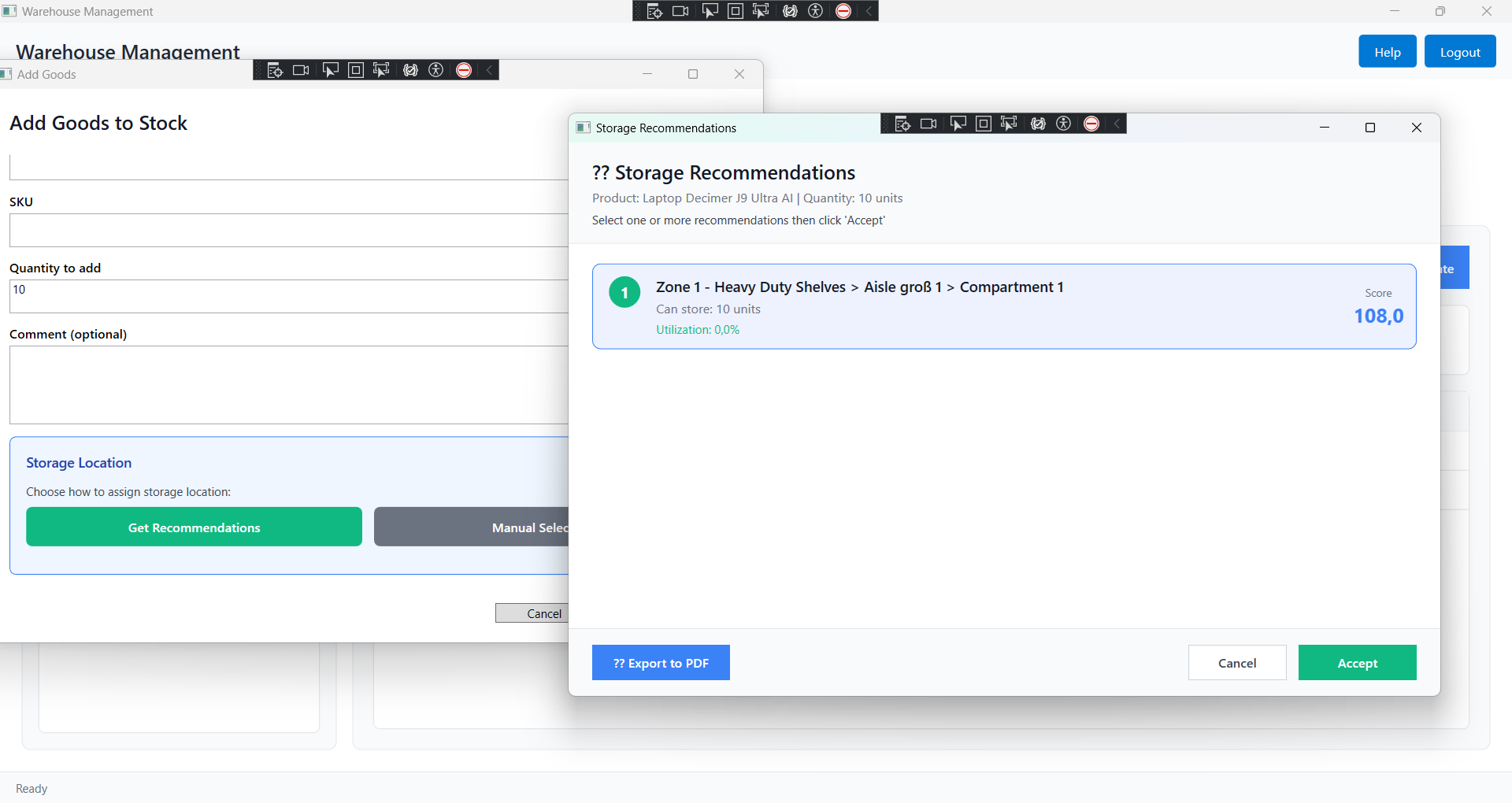The width and height of the screenshot is (1512, 803).
Task: Open Live Visual Tree in Add Goods toolbar
Action: point(275,70)
